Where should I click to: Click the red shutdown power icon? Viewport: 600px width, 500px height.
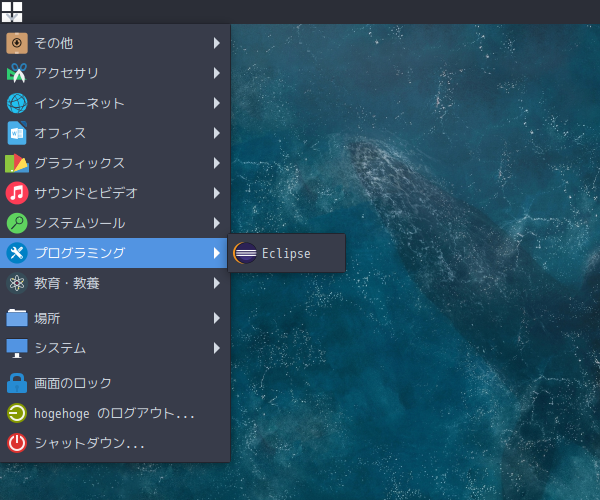coord(17,443)
